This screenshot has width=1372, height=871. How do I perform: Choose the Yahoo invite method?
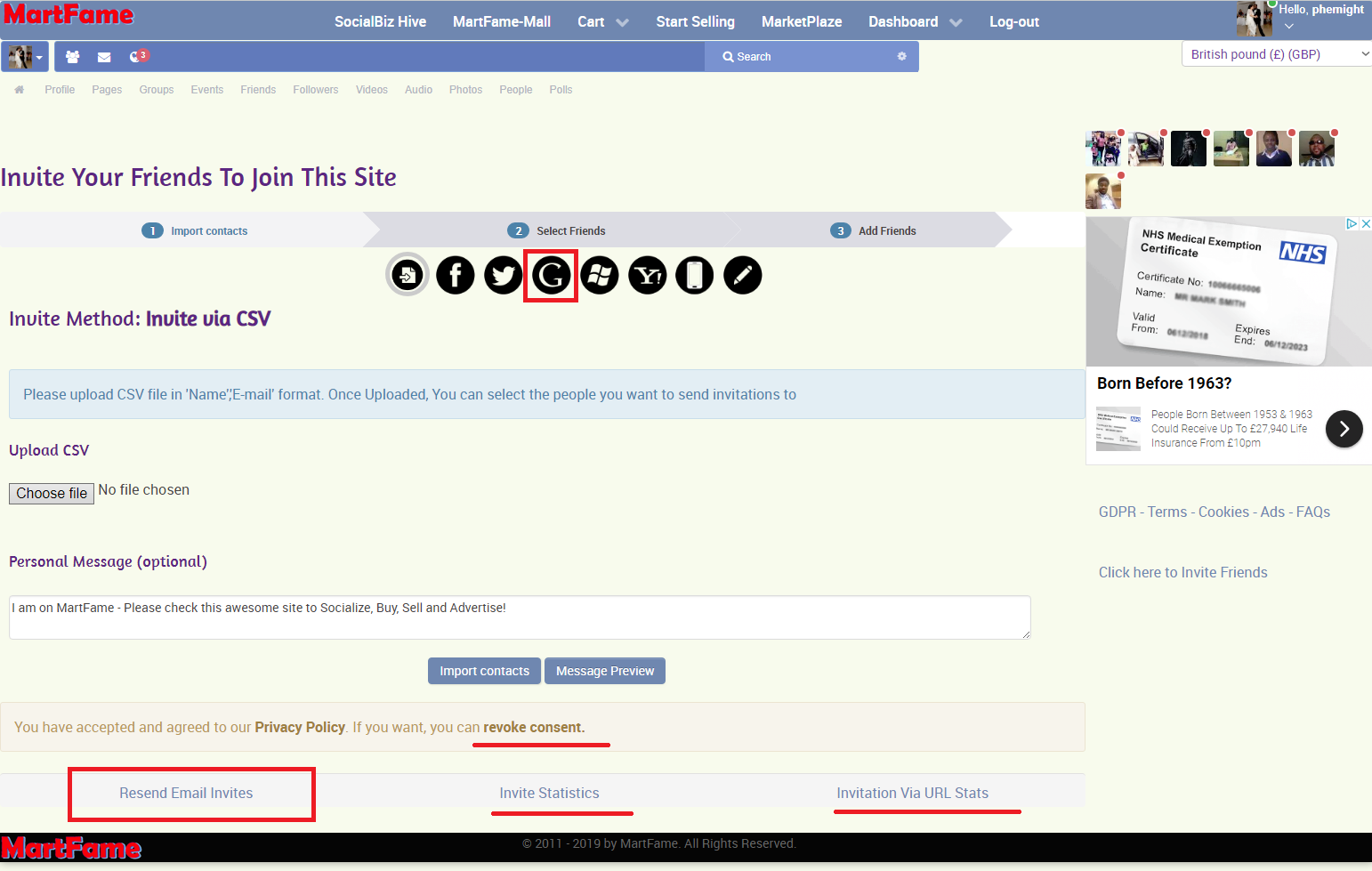coord(647,275)
